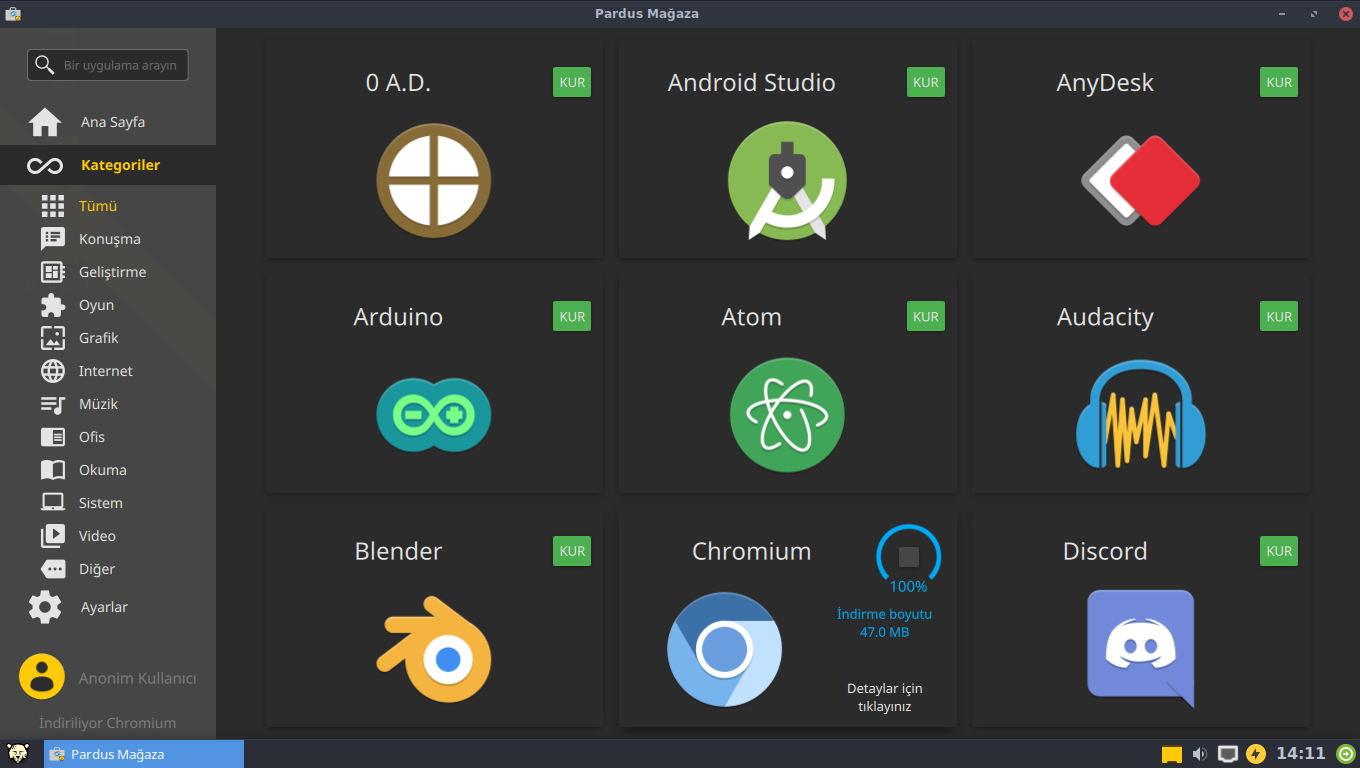This screenshot has height=768, width=1360.
Task: Click the infinity icon beside Kategoriler
Action: point(45,165)
